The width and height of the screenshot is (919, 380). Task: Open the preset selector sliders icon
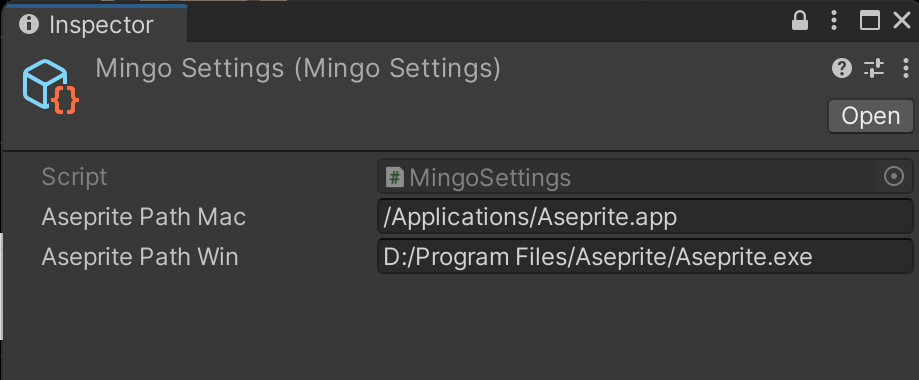coord(874,69)
